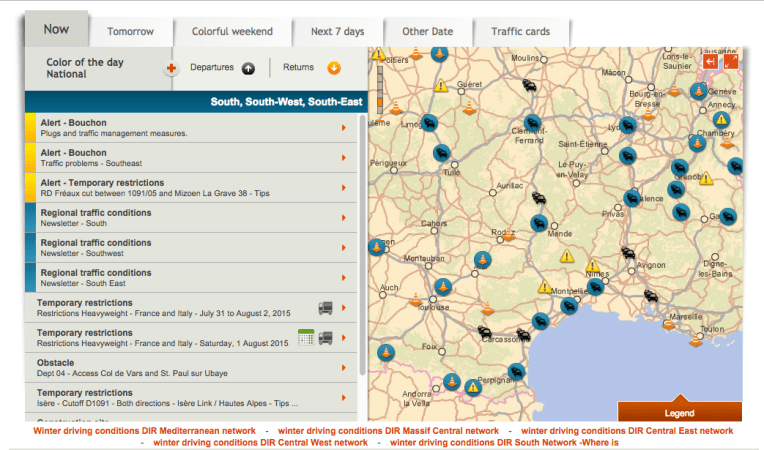Click the map zoom slider orange handle
The width and height of the screenshot is (764, 450).
pyautogui.click(x=380, y=102)
